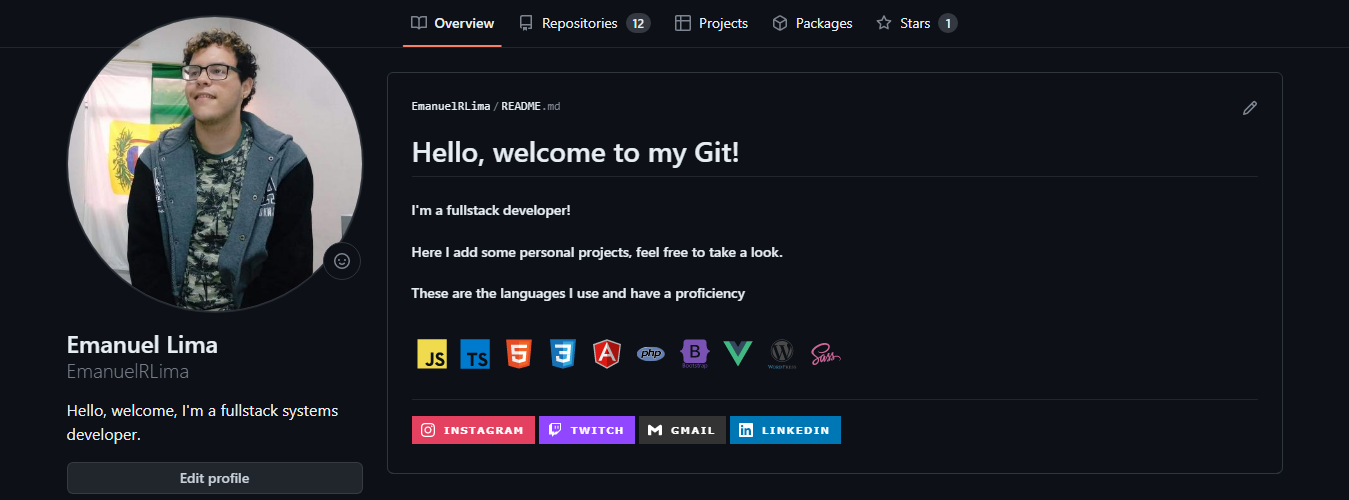Click the bio text "fullstack systems developer"
The height and width of the screenshot is (500, 1349).
point(203,423)
